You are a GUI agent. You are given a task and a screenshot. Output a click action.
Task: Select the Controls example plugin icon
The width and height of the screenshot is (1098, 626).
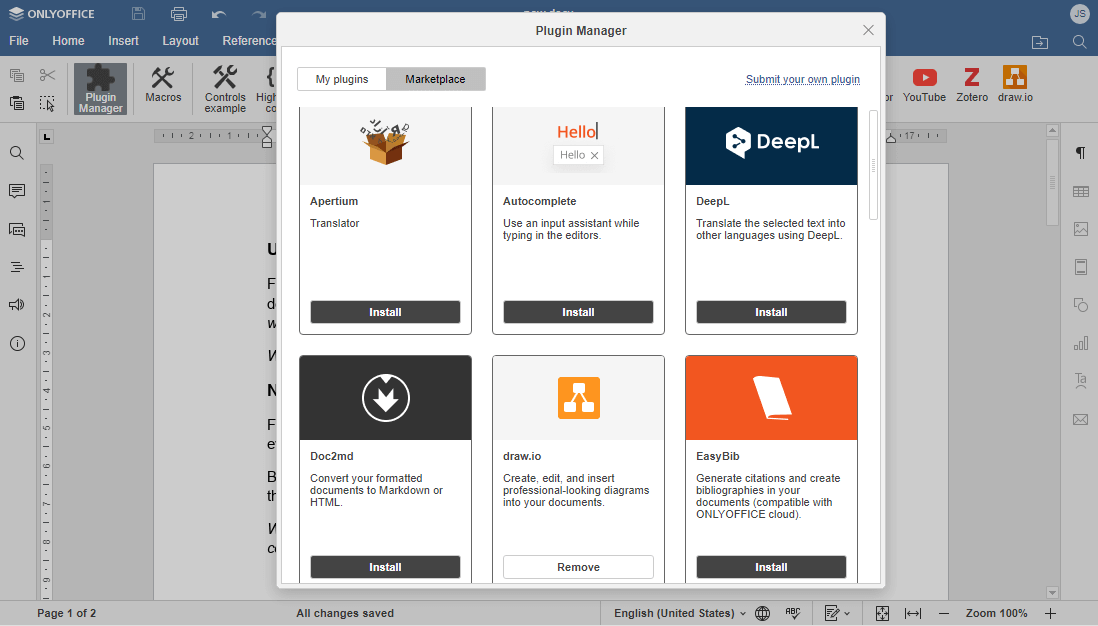tap(224, 88)
